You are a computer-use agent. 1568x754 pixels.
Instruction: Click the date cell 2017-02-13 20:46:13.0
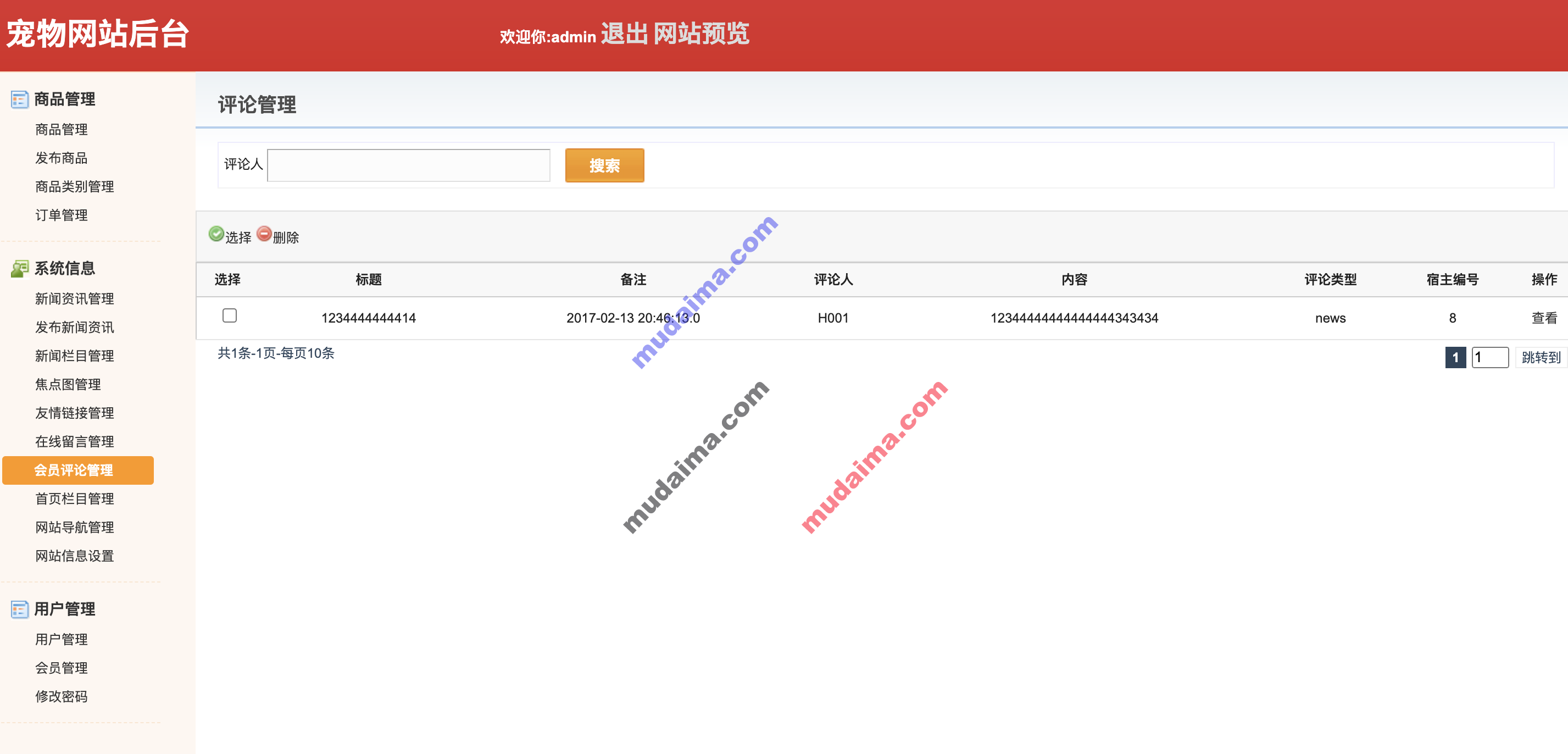(x=633, y=319)
